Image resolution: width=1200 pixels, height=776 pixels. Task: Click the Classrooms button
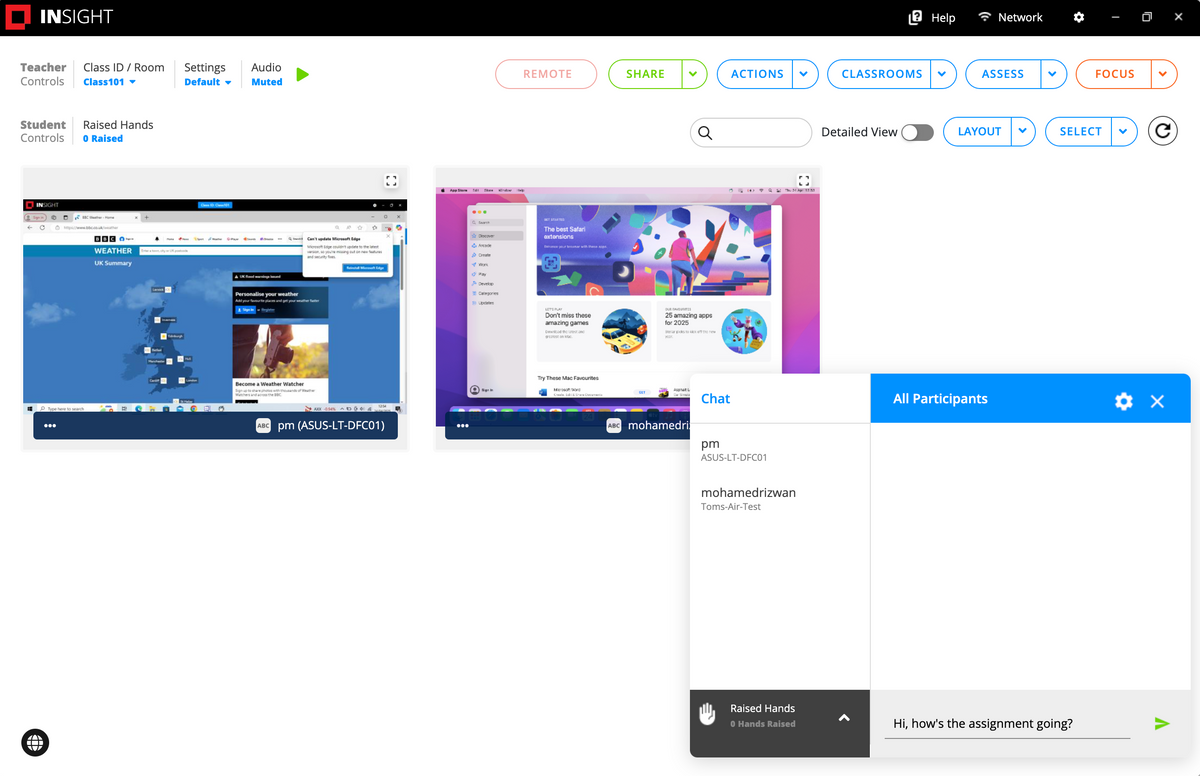pyautogui.click(x=880, y=74)
